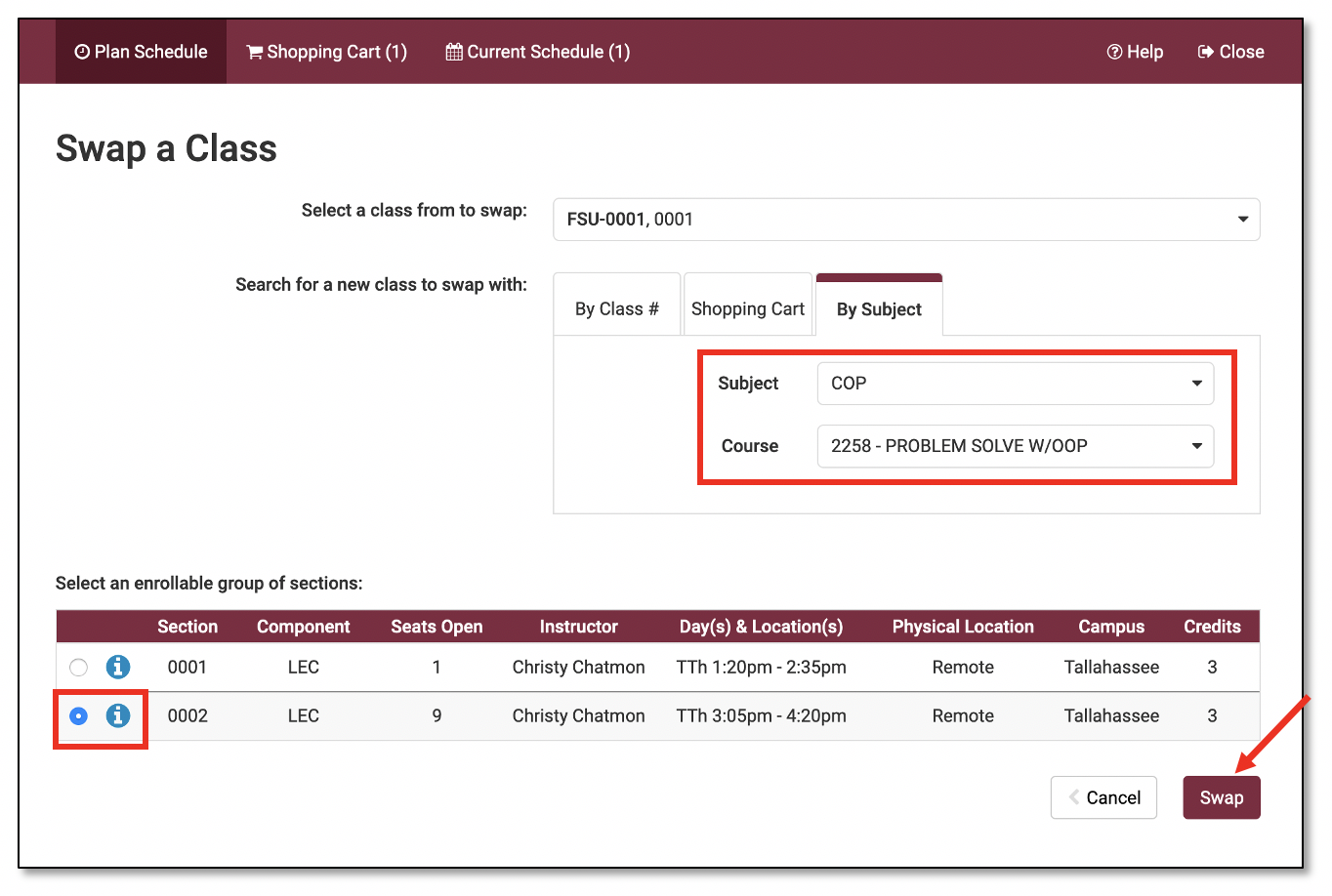Switch to the By Class # tab

click(616, 309)
